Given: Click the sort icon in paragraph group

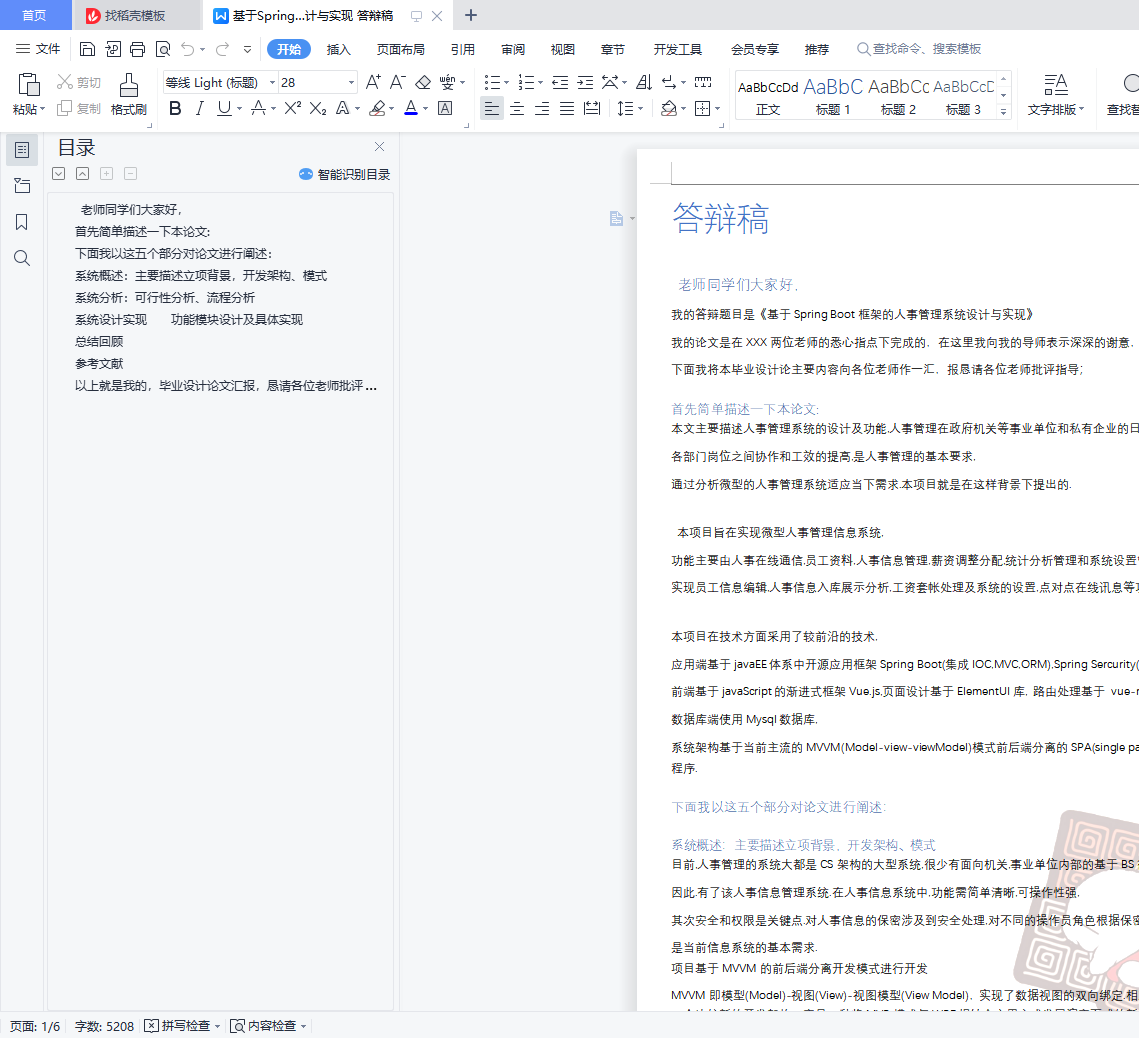Looking at the screenshot, I should pos(644,82).
